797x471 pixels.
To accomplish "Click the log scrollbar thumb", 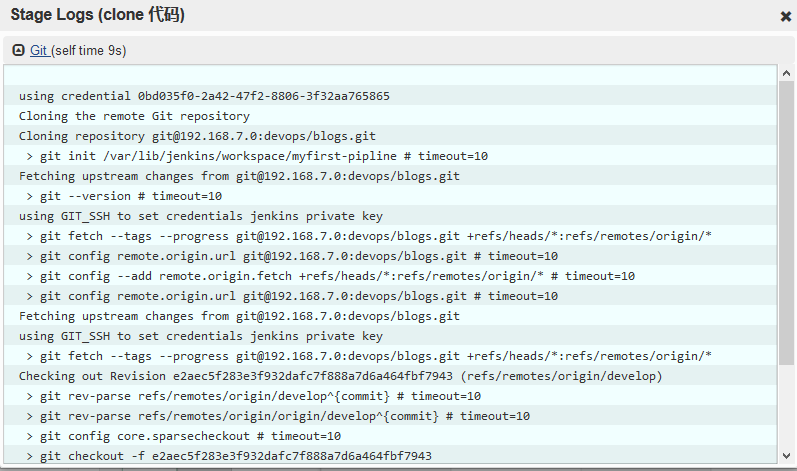I will (x=787, y=220).
